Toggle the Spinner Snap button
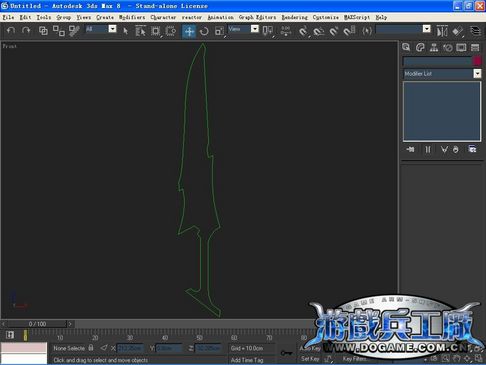This screenshot has width=486, height=365. (349, 31)
